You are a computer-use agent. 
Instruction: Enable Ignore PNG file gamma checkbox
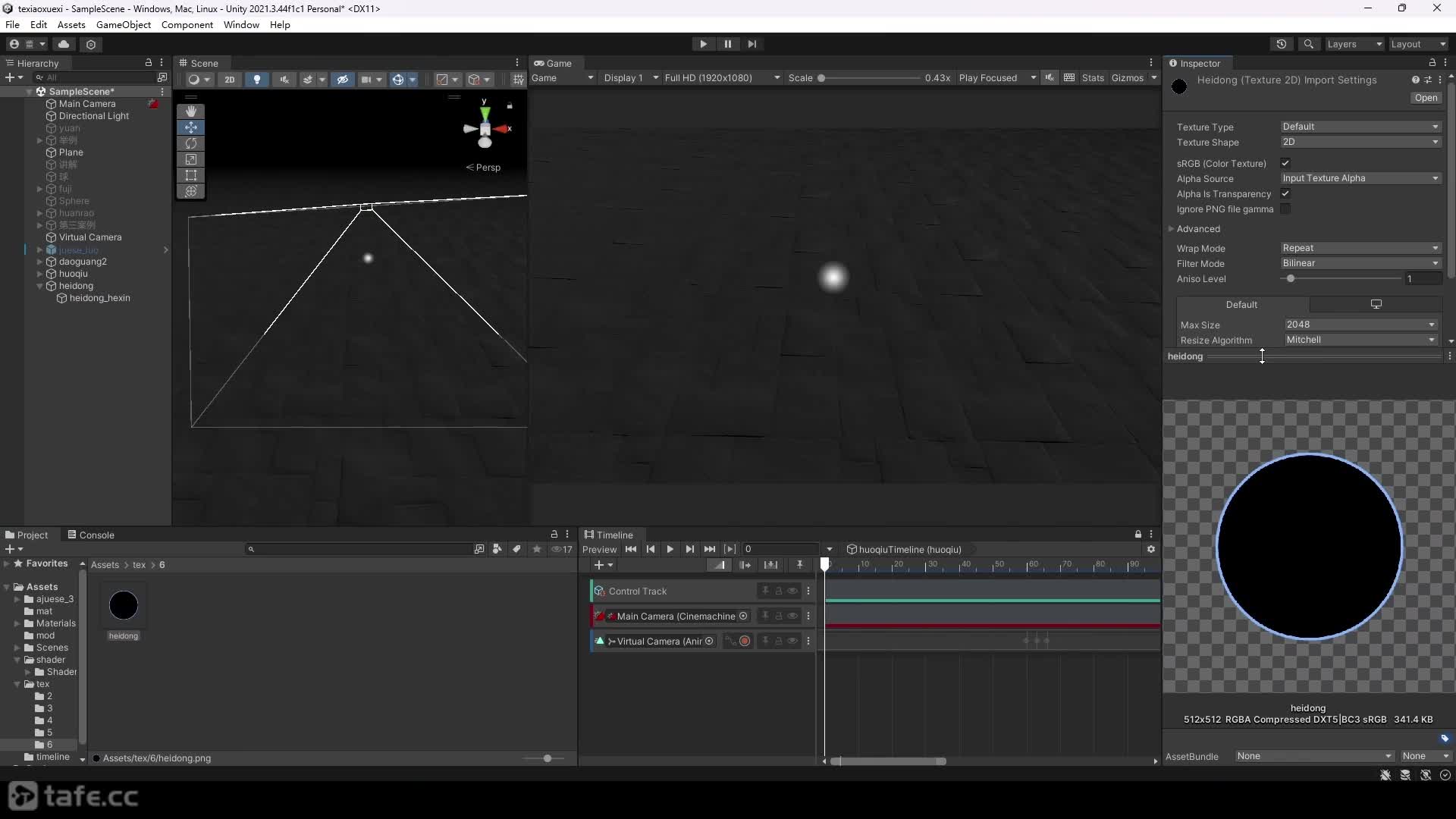point(1285,209)
